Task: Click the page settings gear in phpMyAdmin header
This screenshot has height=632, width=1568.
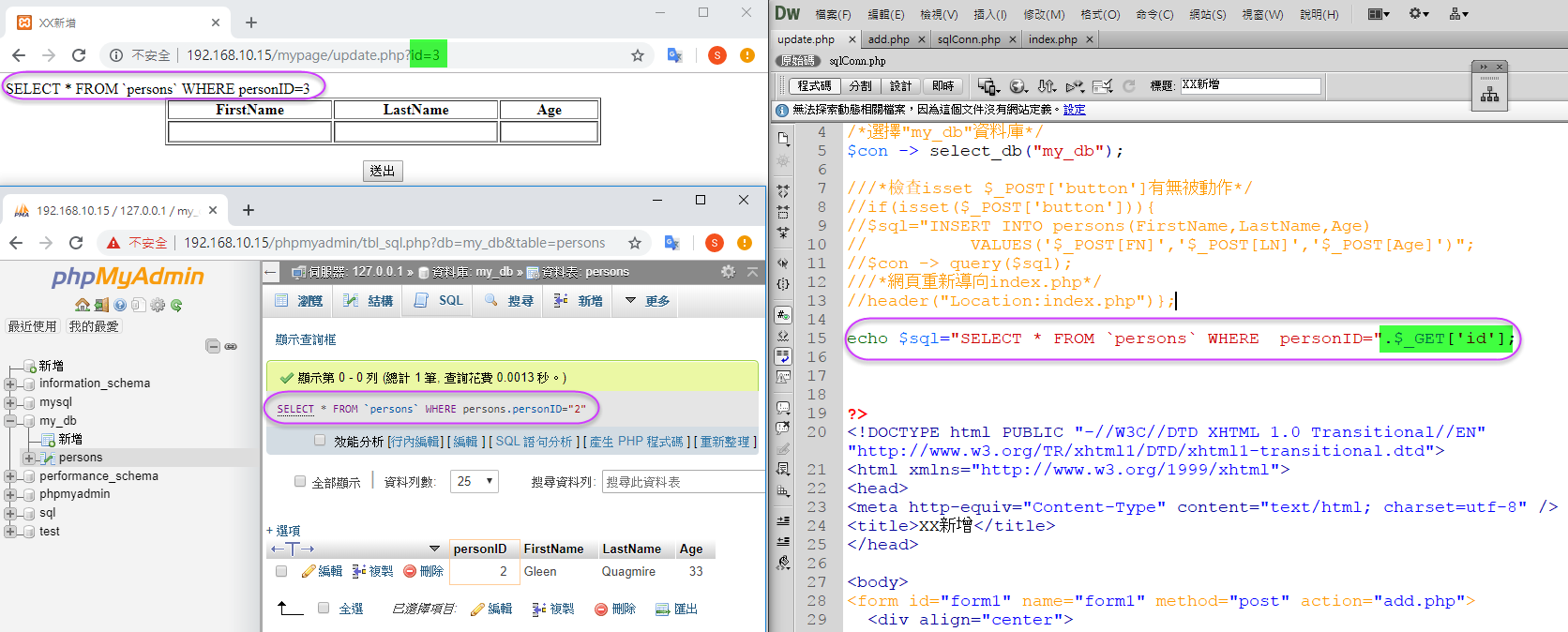Action: point(728,271)
